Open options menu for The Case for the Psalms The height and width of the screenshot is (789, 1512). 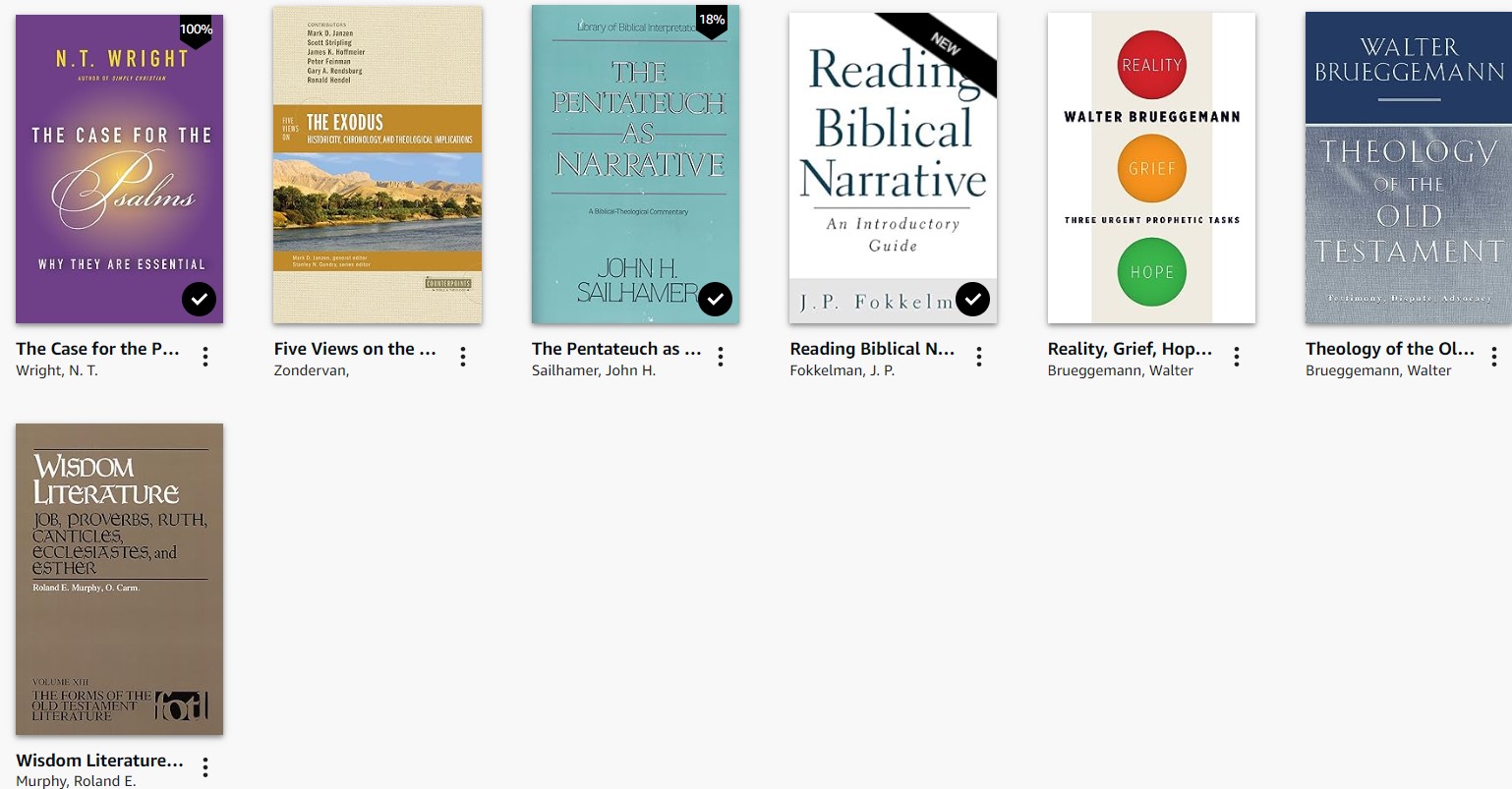tap(205, 358)
